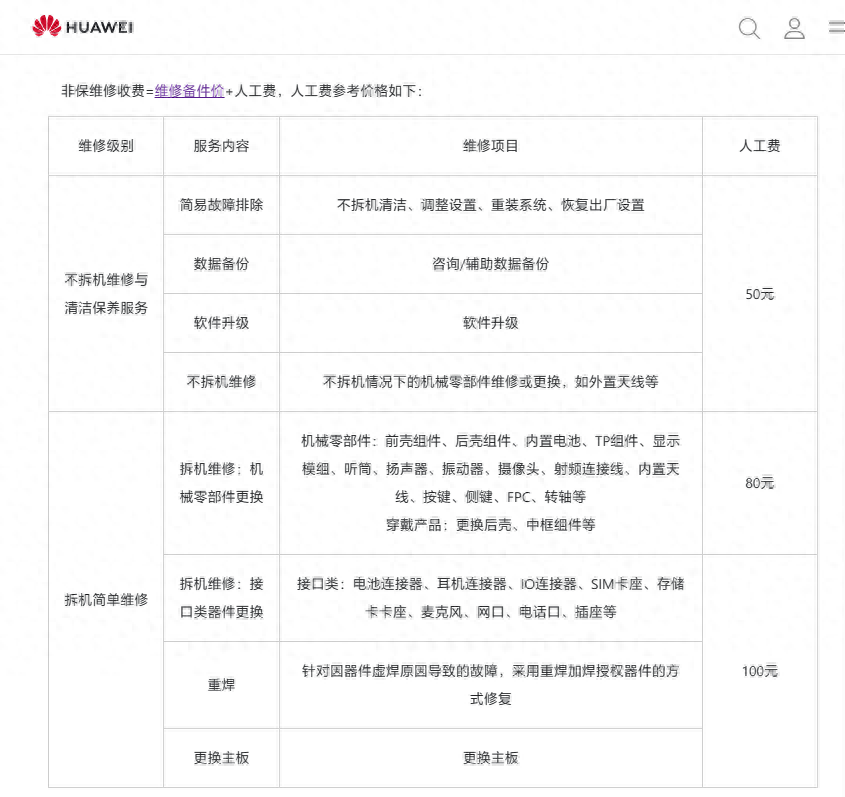Click the user account icon
845x797 pixels.
pyautogui.click(x=794, y=28)
